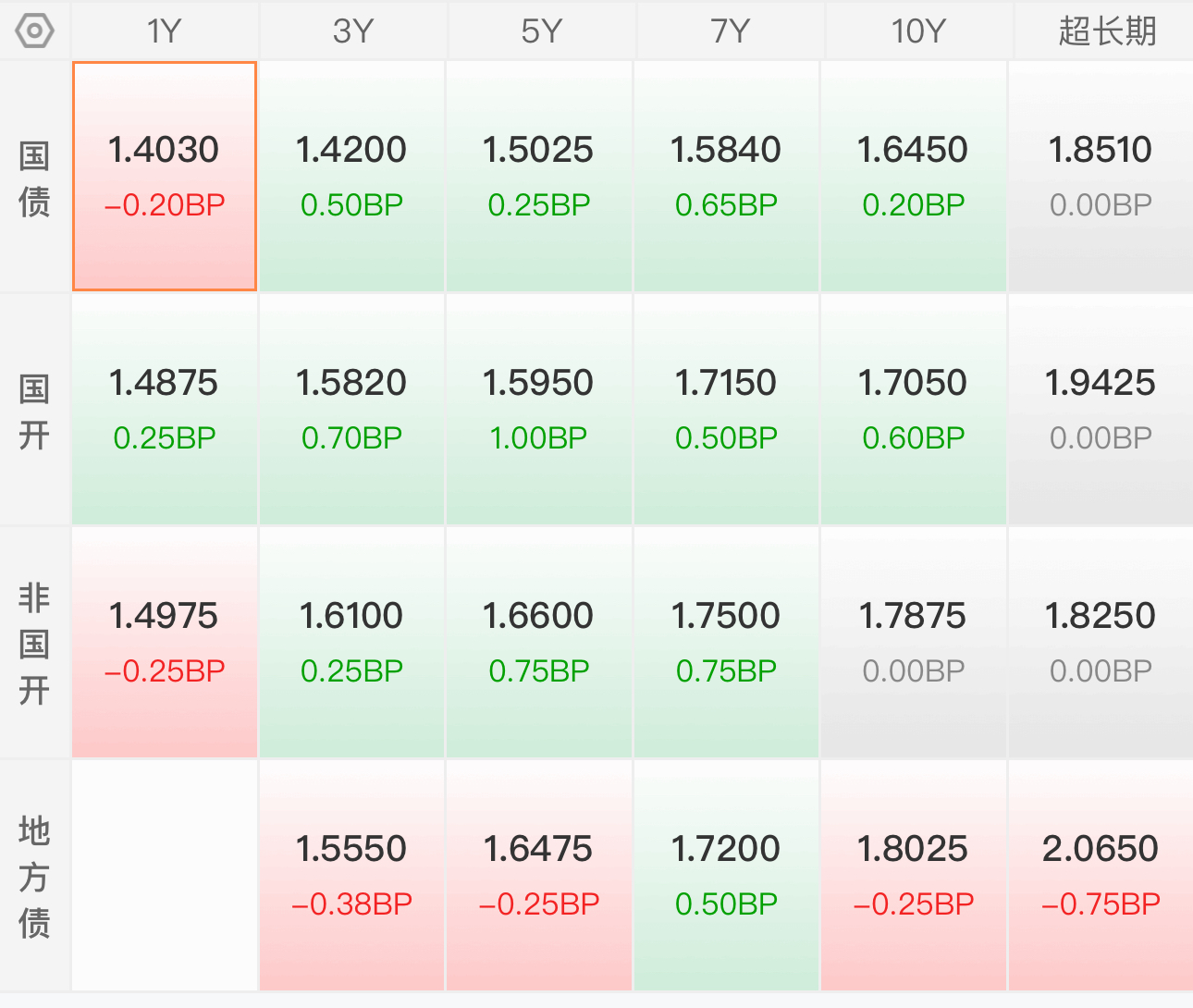Open the 国债 10Y yield cell 1.6450
1193x1008 pixels.
pos(913,177)
